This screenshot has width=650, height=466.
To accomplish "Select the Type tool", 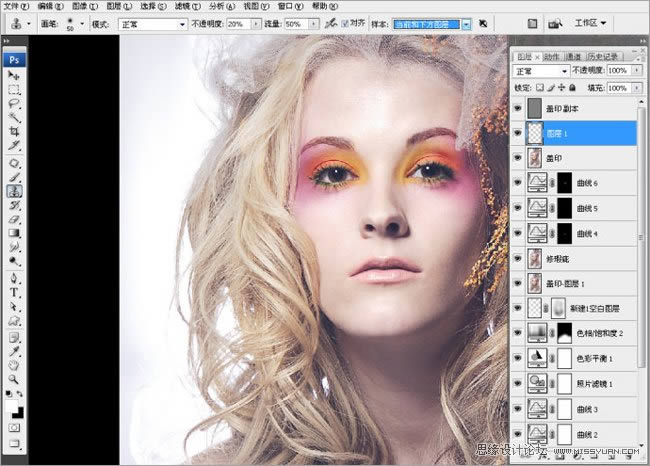I will pyautogui.click(x=14, y=293).
